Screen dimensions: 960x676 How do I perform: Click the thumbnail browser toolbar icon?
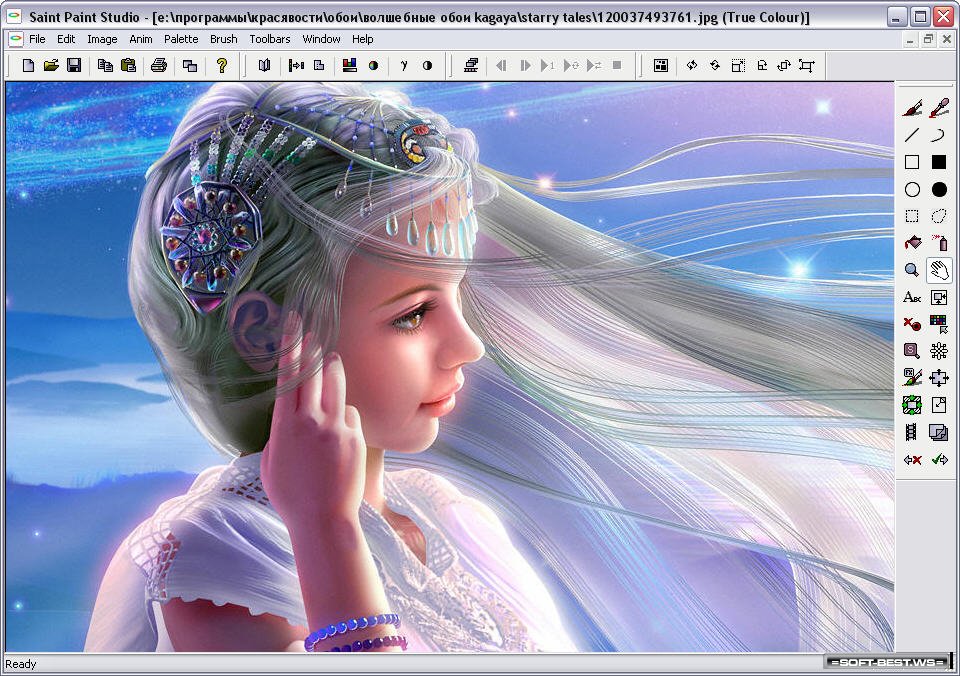[x=661, y=66]
